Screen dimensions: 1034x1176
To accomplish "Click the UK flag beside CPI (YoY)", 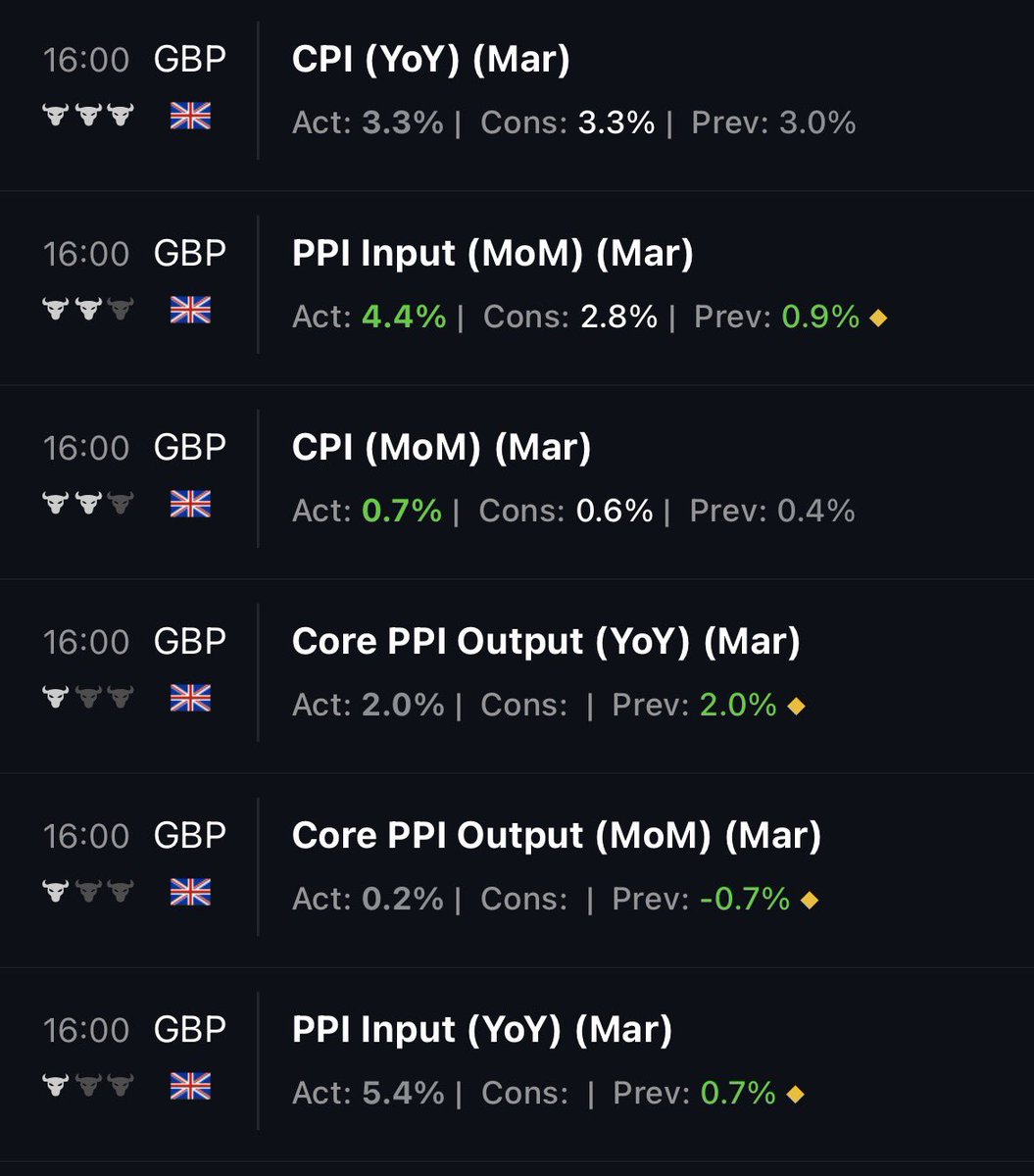I will click(x=190, y=117).
